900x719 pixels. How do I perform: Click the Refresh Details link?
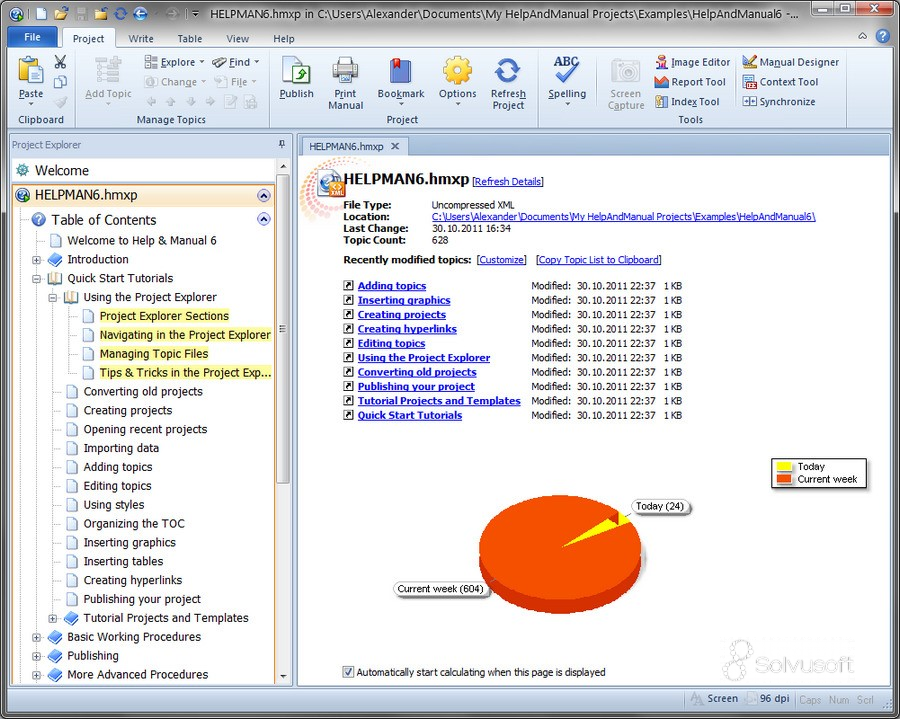coord(508,182)
